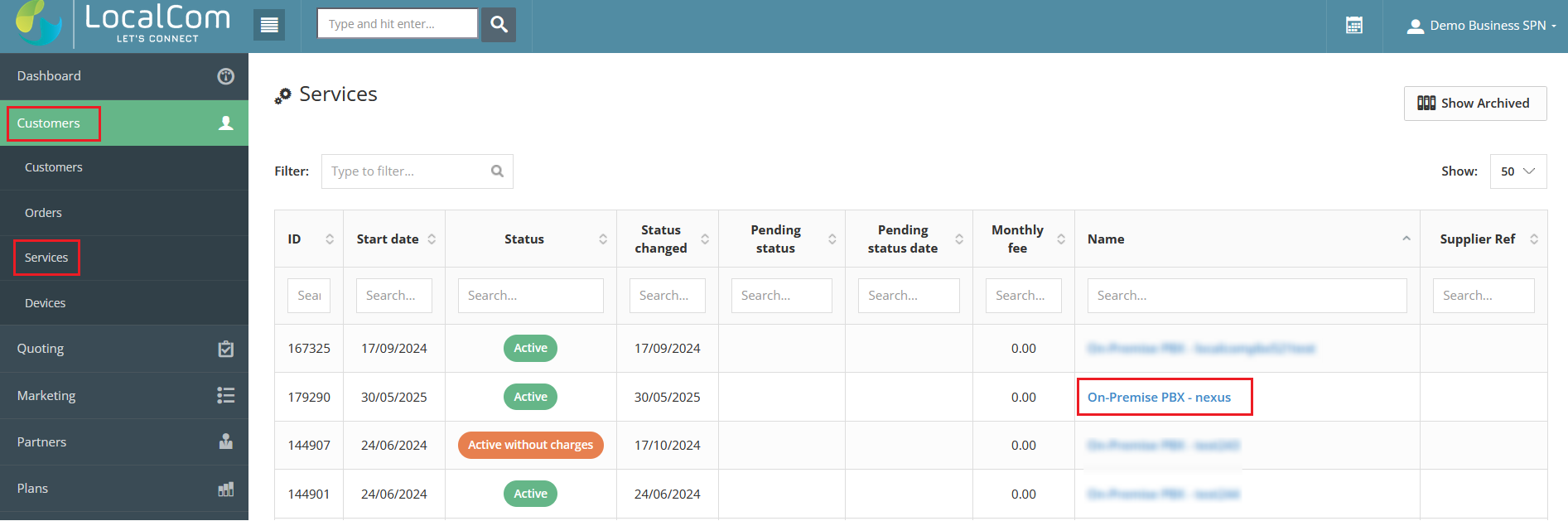1568x521 pixels.
Task: Open the On-Premise PBX - nexus link
Action: tap(1159, 398)
